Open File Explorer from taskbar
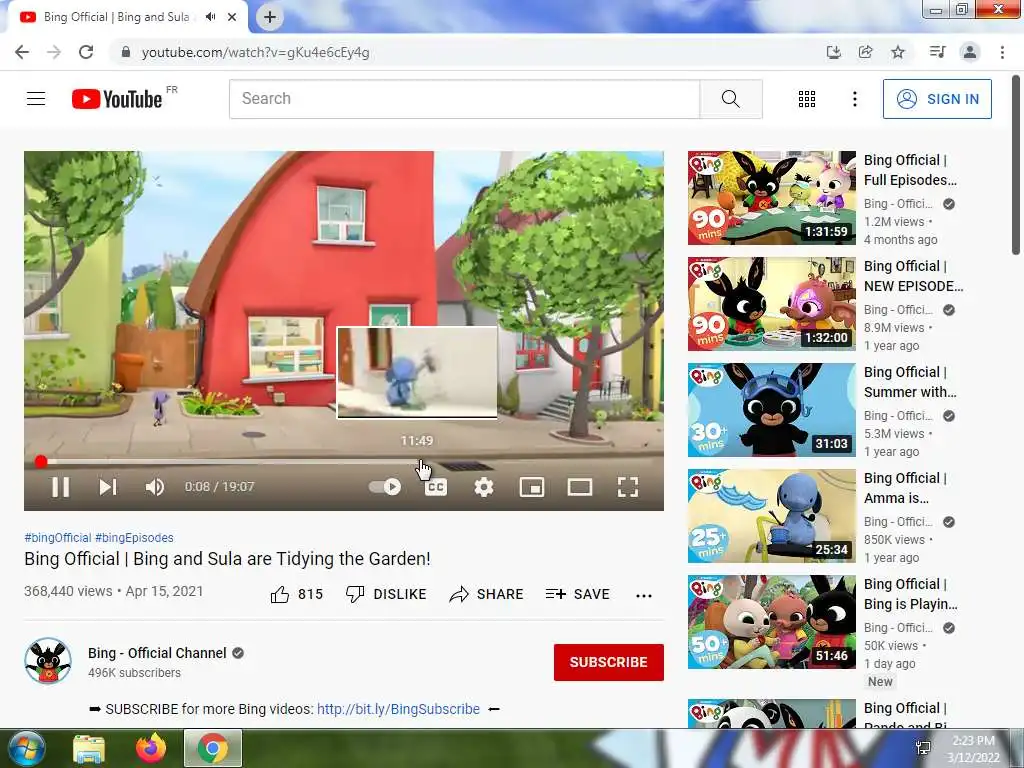Screen dimensions: 1024x768 tap(89, 748)
